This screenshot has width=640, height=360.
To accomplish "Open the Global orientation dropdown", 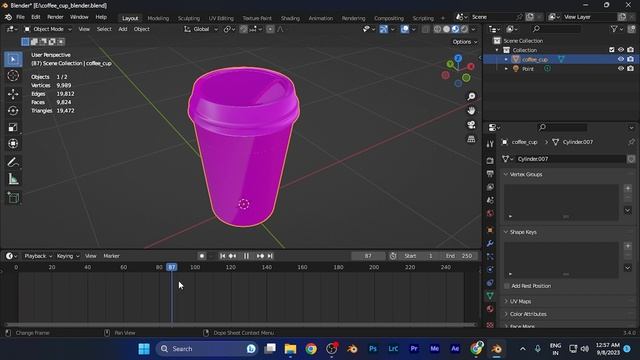I will point(201,29).
